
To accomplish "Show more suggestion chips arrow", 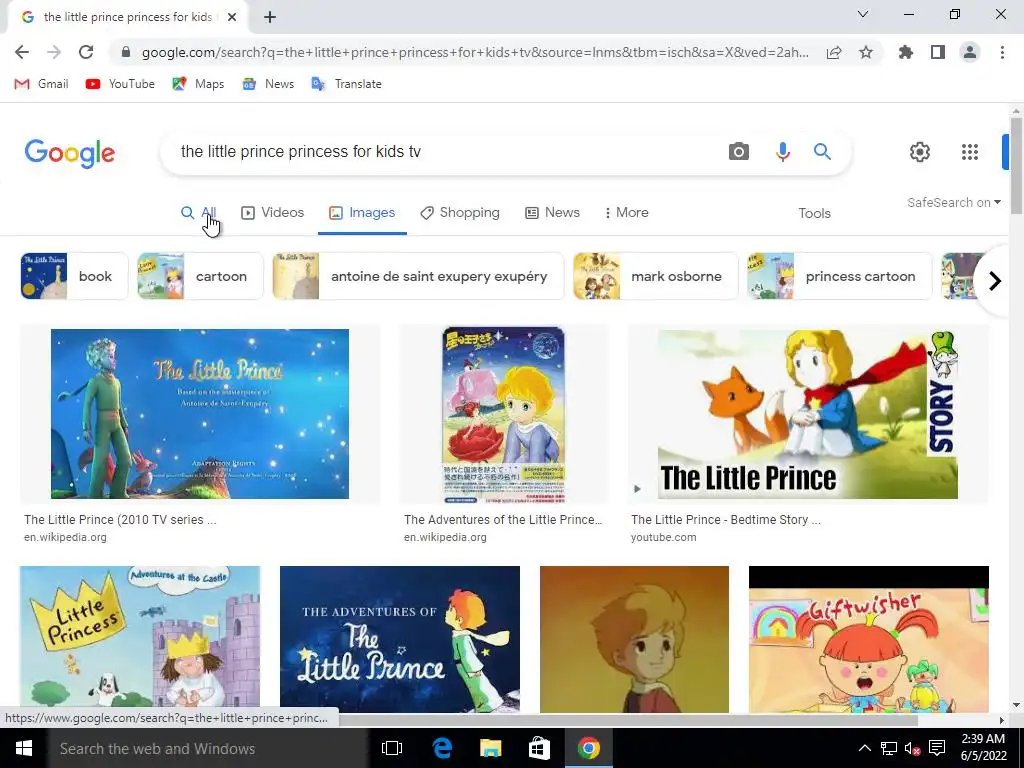I will pyautogui.click(x=995, y=281).
